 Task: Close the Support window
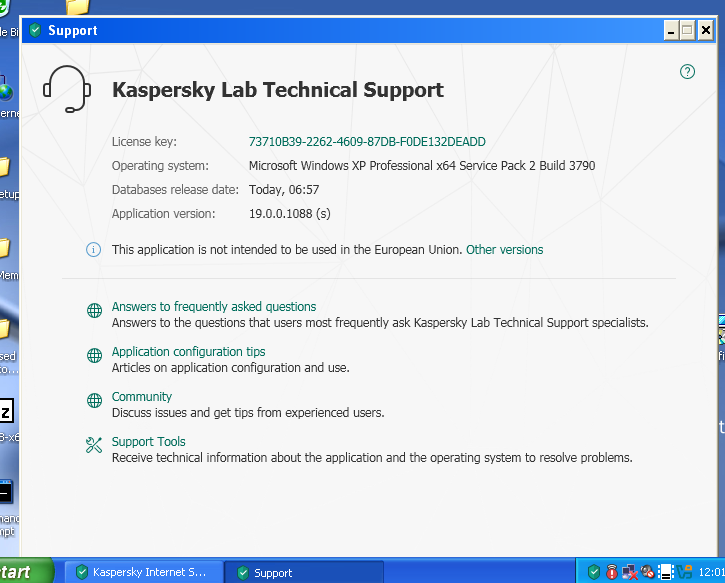[x=706, y=31]
